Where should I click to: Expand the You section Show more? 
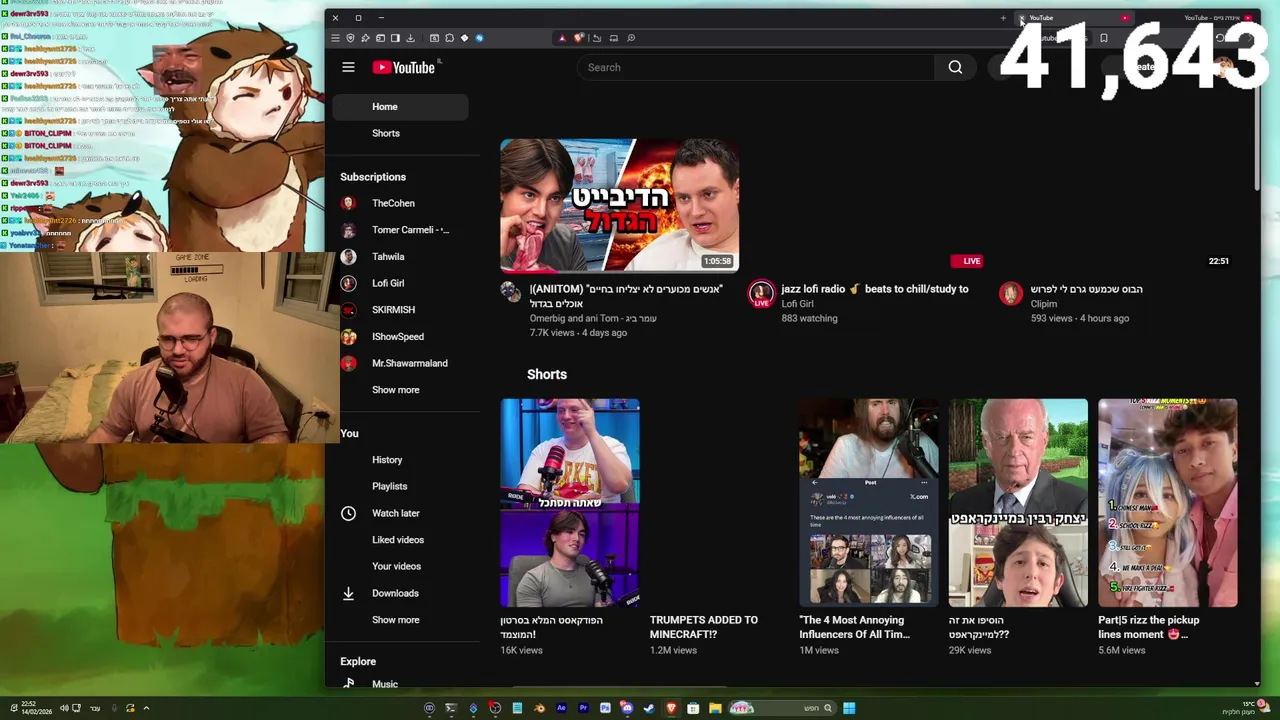(396, 620)
